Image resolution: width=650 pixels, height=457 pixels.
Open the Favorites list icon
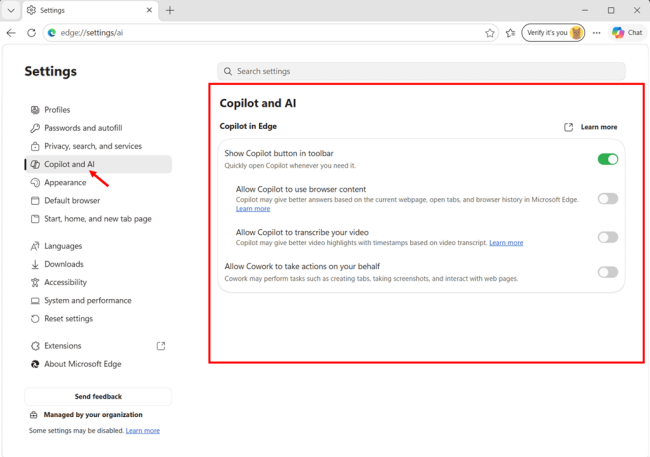(x=510, y=33)
